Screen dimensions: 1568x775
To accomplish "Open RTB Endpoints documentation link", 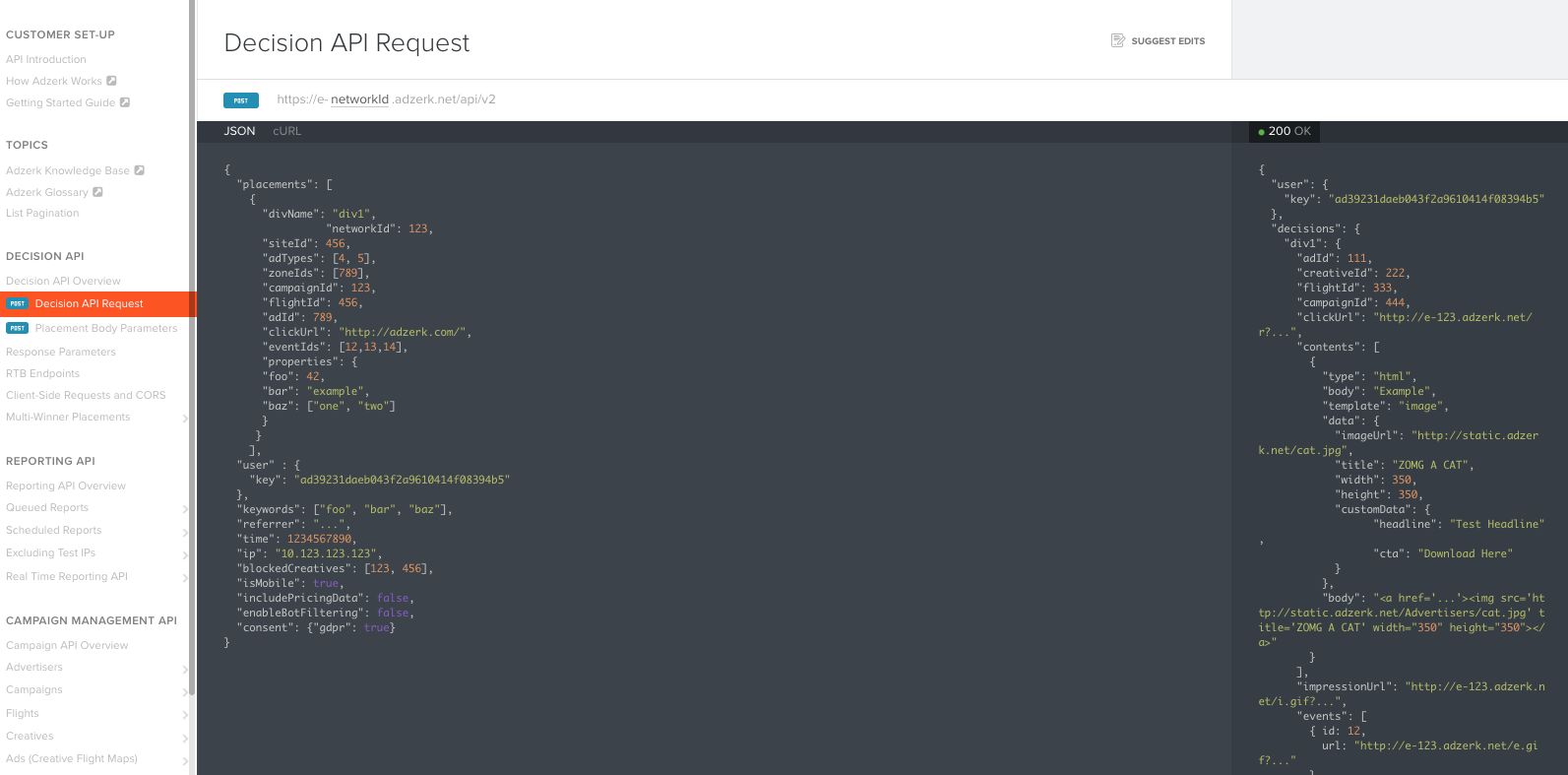I will (x=43, y=373).
